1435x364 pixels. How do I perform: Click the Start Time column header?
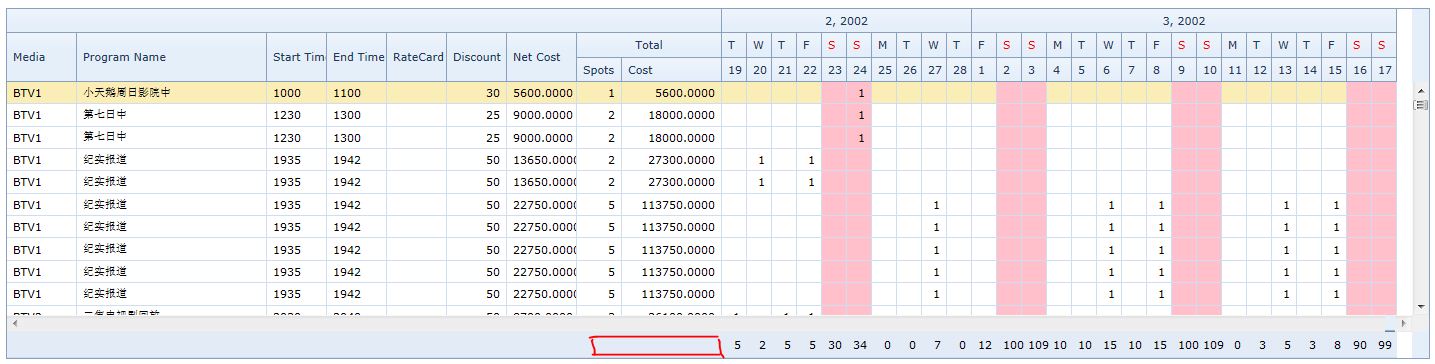point(297,57)
